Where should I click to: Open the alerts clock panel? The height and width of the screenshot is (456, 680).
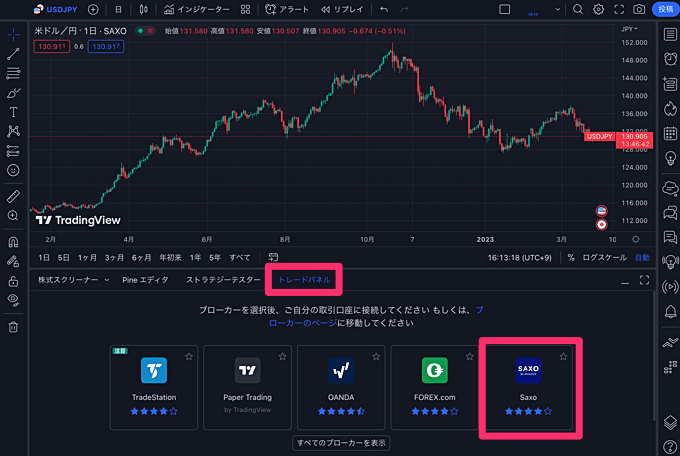(x=670, y=59)
